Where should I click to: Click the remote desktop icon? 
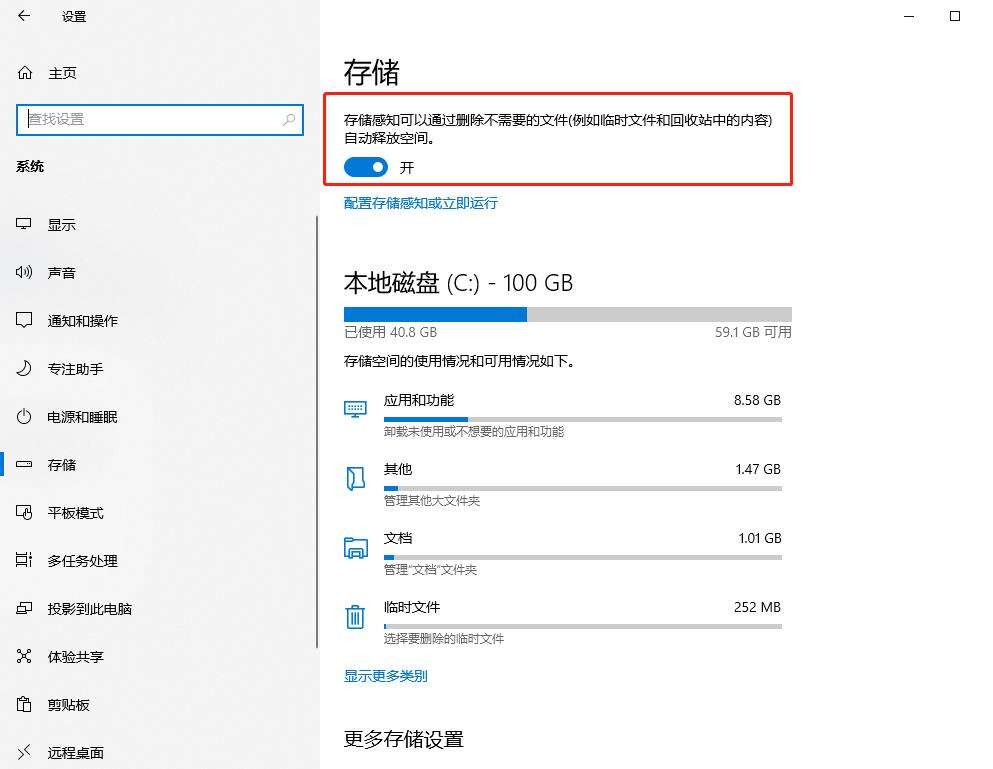click(24, 752)
